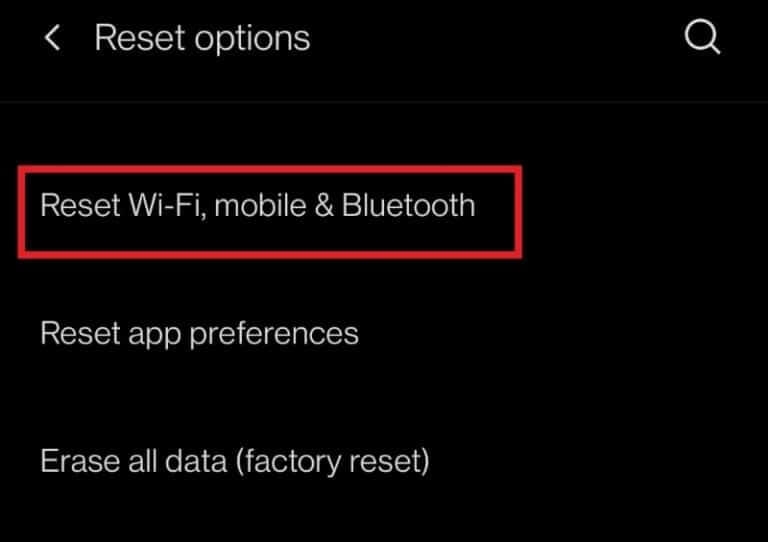Viewport: 768px width, 542px height.
Task: Click the word Bluetooth in first option
Action: [x=408, y=205]
